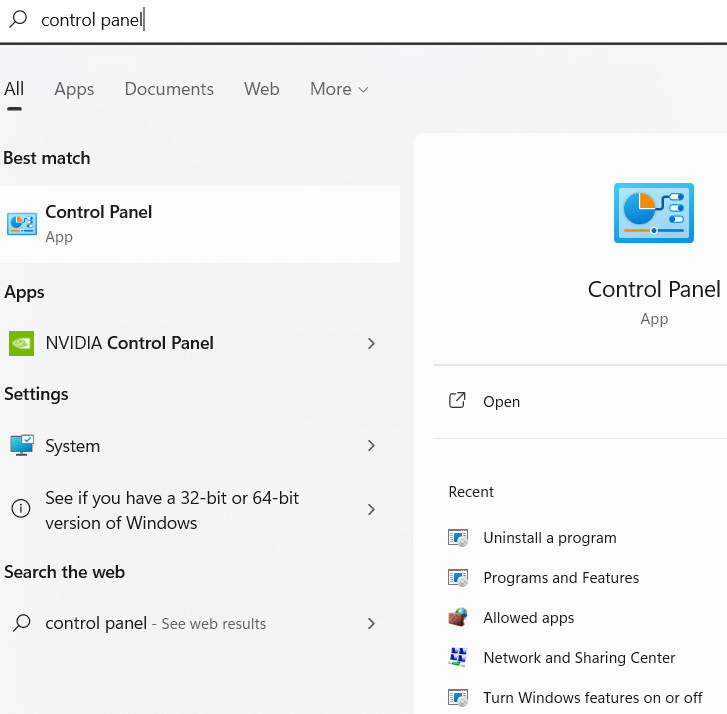Screen dimensions: 727x714
Task: Click the info icon beside 32-bit or 64-bit
Action: point(21,509)
